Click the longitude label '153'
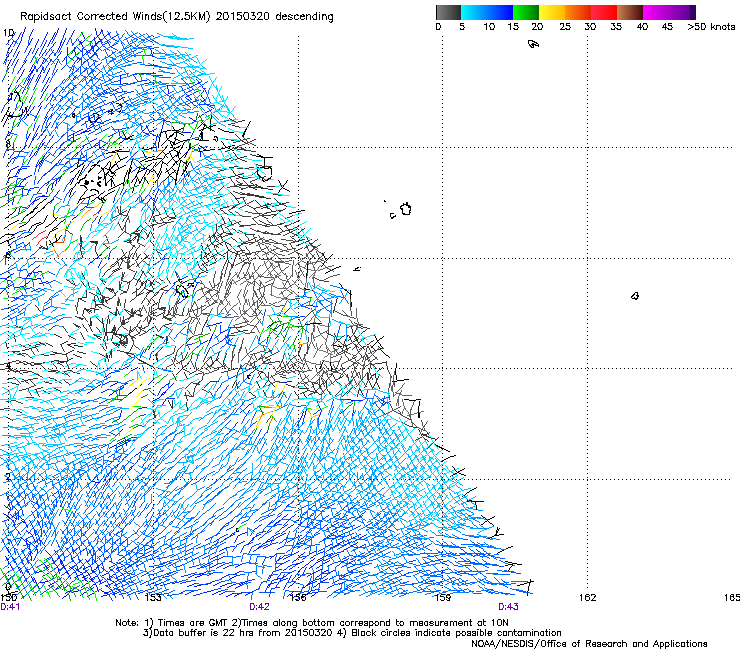The image size is (740, 650). [x=153, y=598]
